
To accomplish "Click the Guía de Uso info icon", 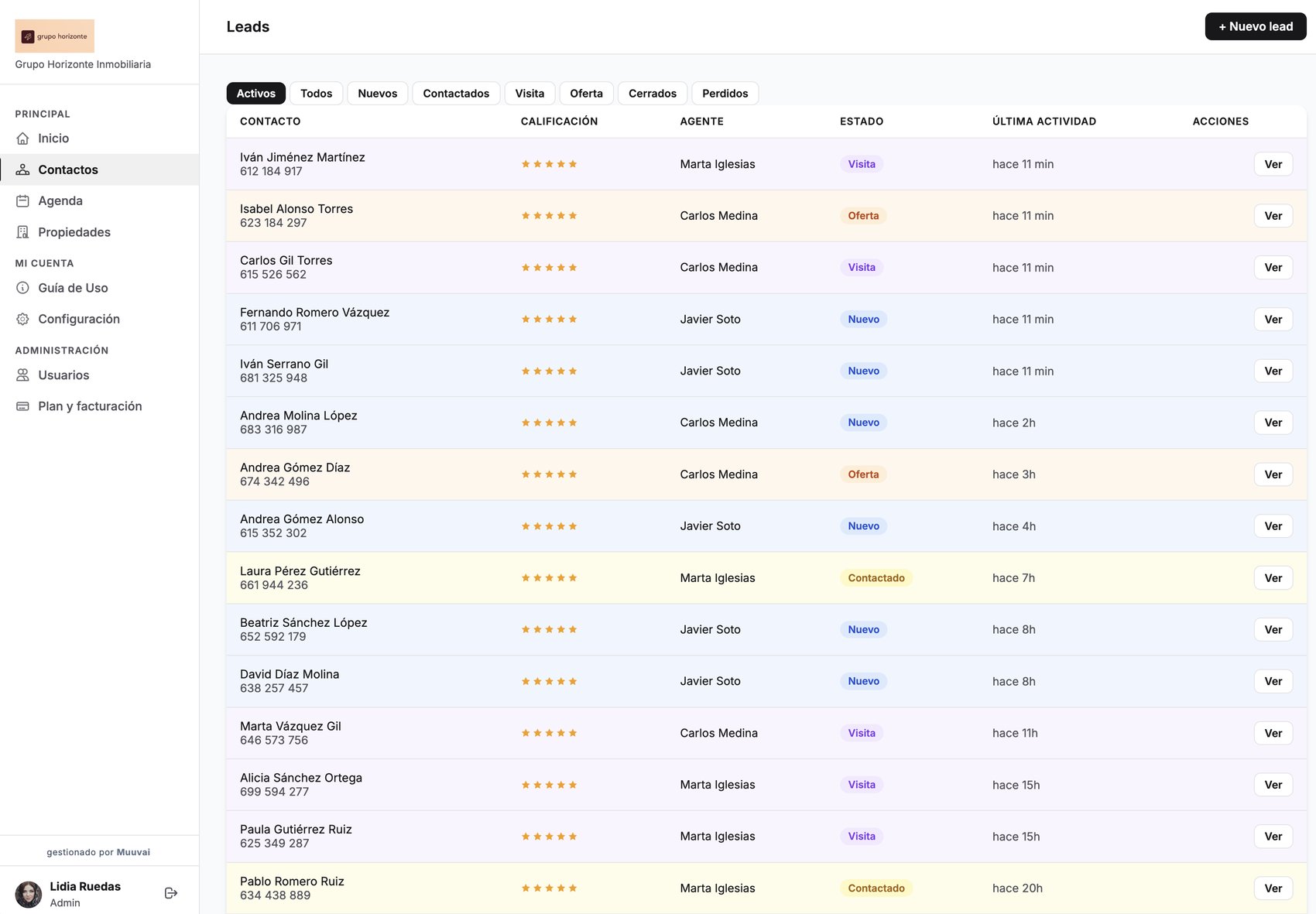I will pos(23,288).
